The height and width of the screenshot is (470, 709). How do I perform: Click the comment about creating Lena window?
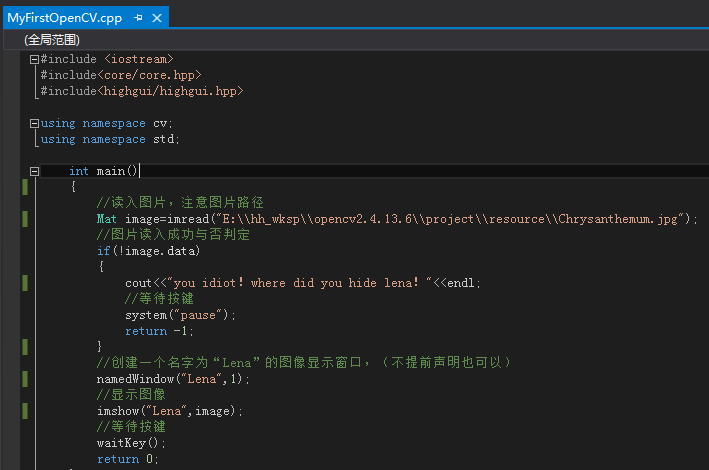tap(304, 362)
